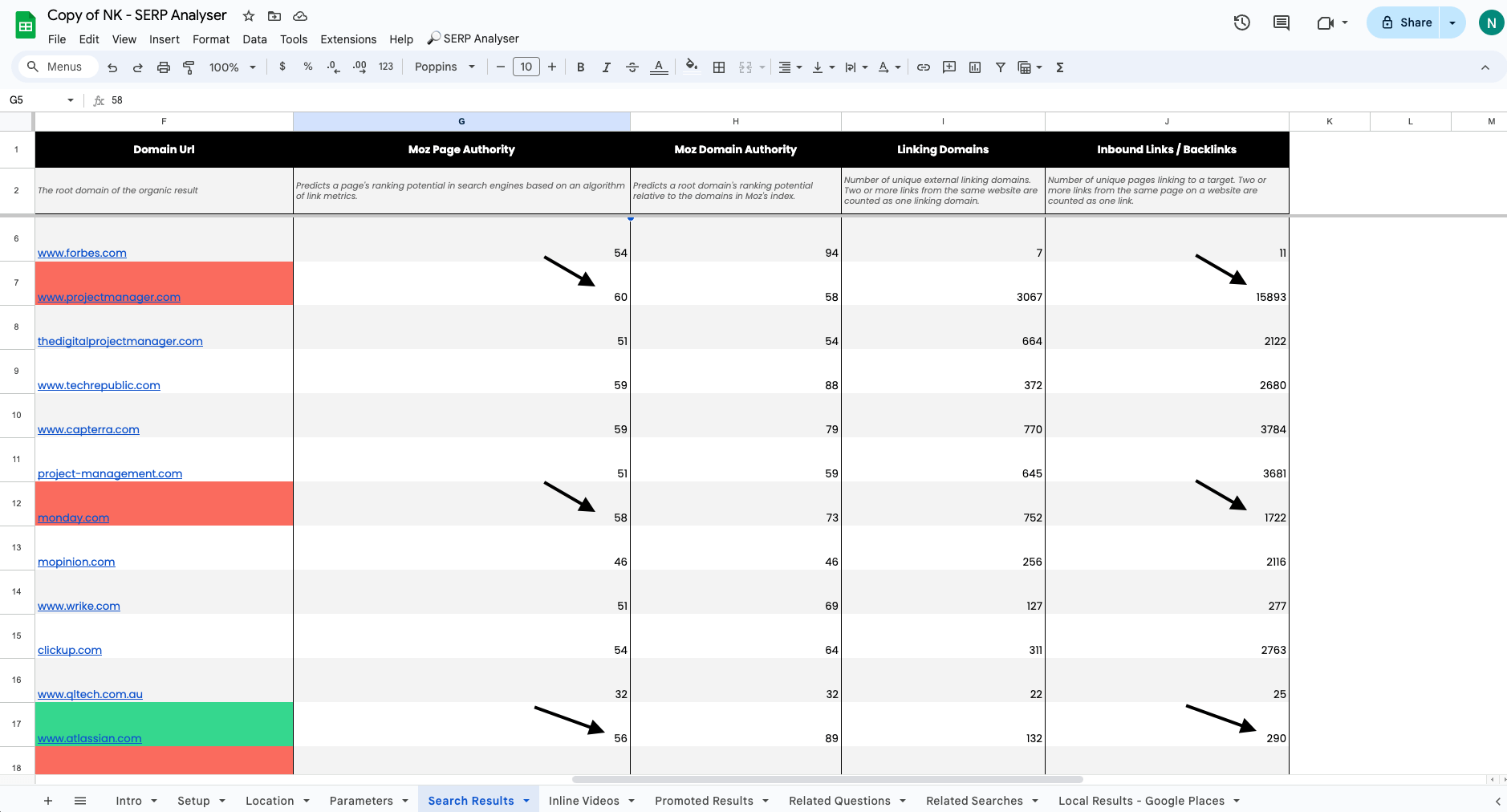
Task: Open the Fill color tool
Action: 691,67
